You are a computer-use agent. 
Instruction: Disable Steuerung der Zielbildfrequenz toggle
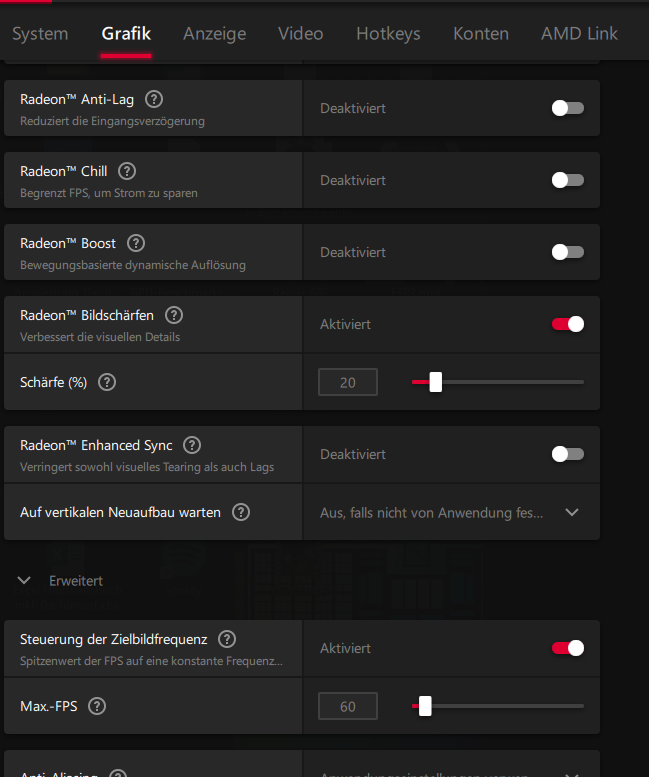point(568,648)
